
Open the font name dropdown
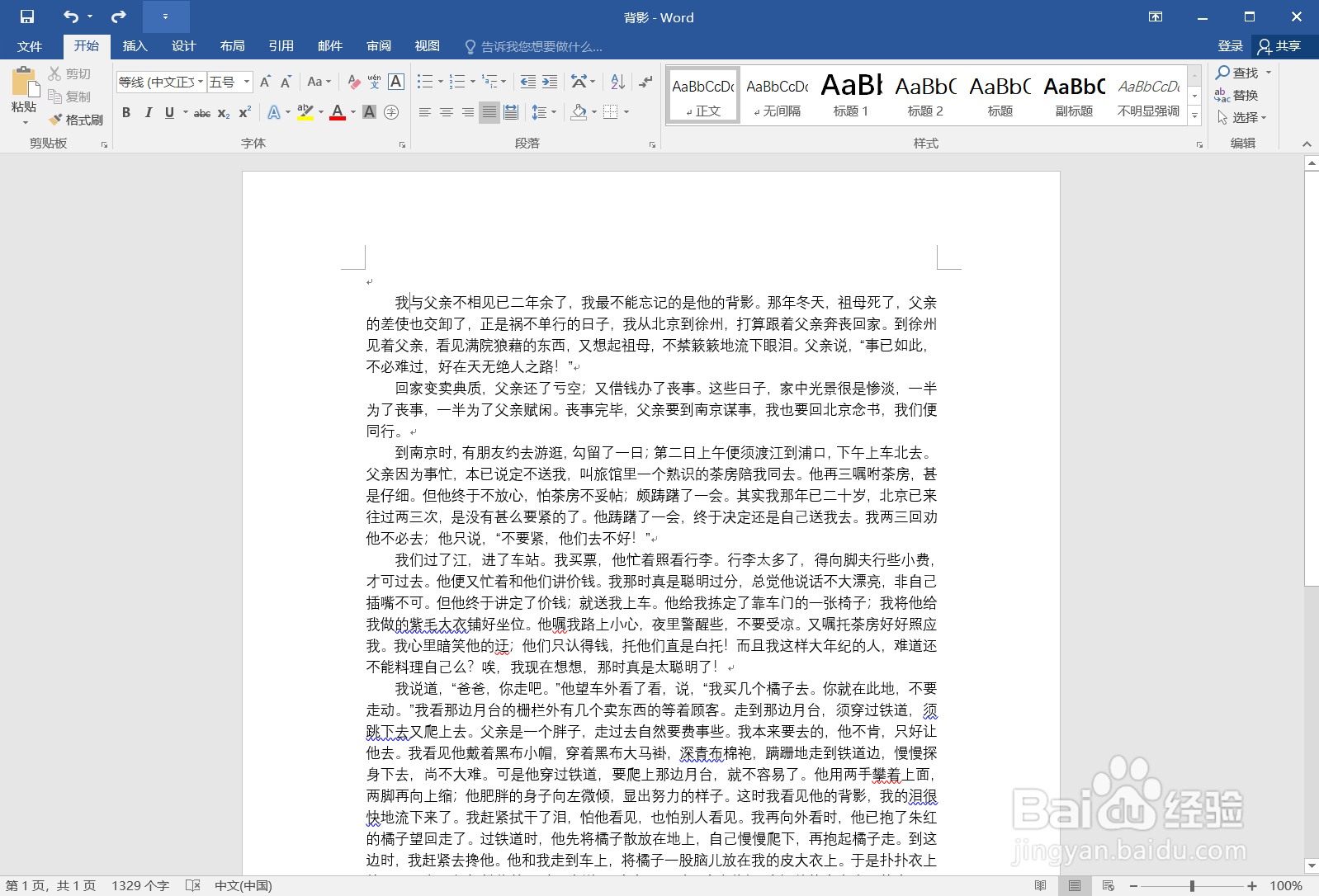pos(201,82)
